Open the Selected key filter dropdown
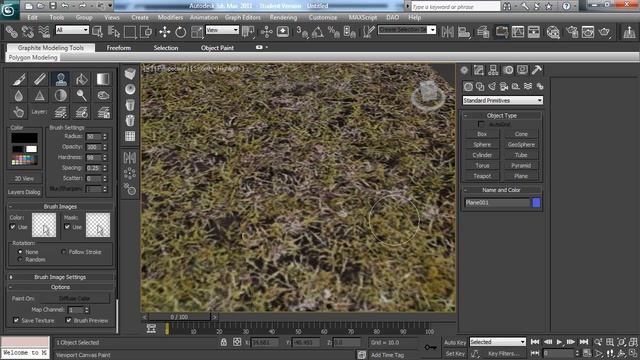 pyautogui.click(x=498, y=342)
